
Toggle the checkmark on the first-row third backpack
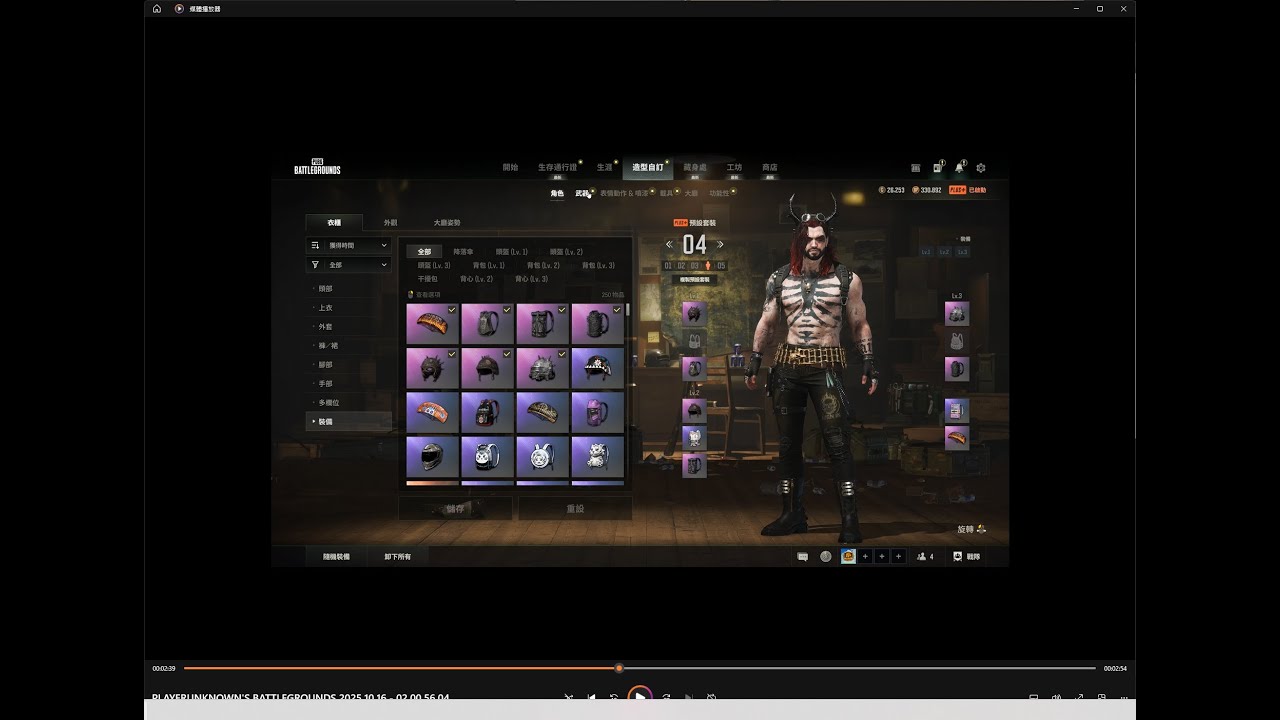562,310
